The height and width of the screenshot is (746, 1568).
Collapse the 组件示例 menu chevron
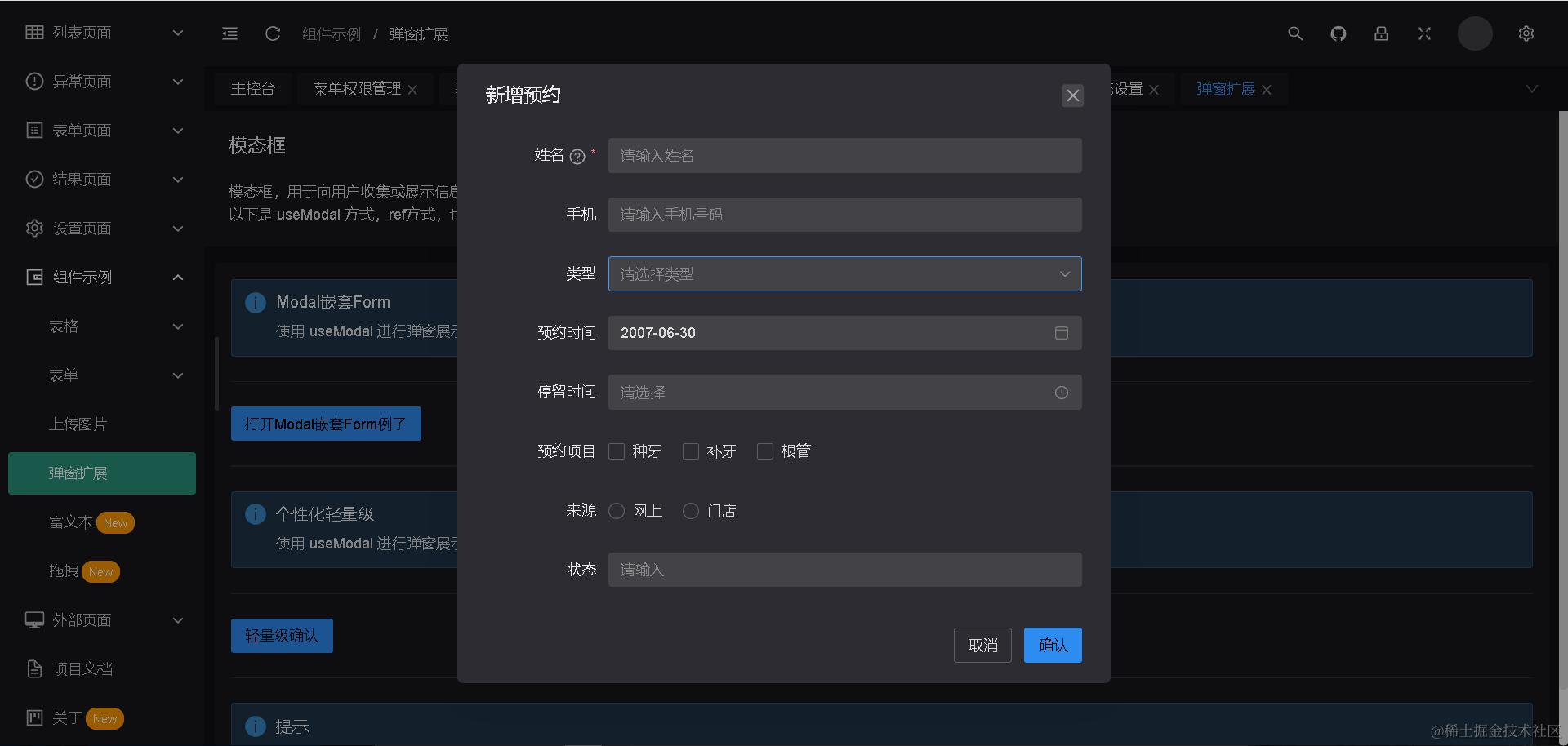[x=178, y=278]
